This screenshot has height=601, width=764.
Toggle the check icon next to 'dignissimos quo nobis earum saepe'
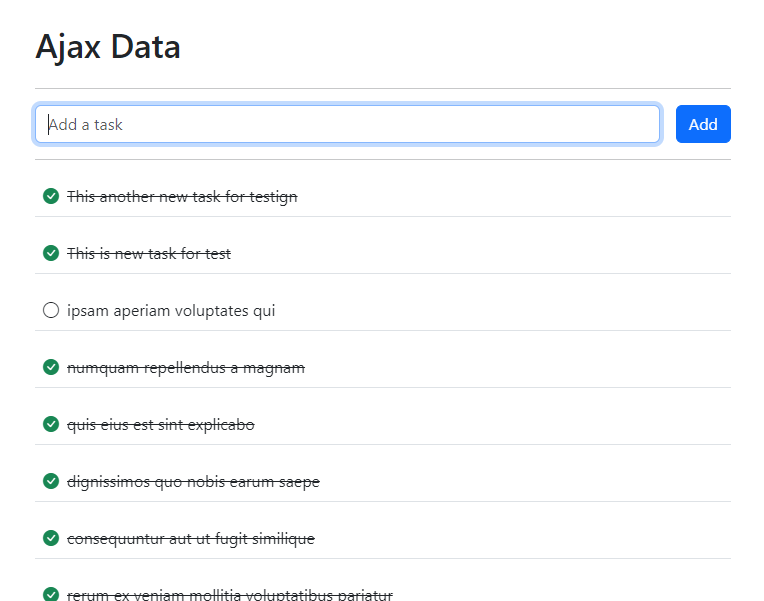pos(51,482)
